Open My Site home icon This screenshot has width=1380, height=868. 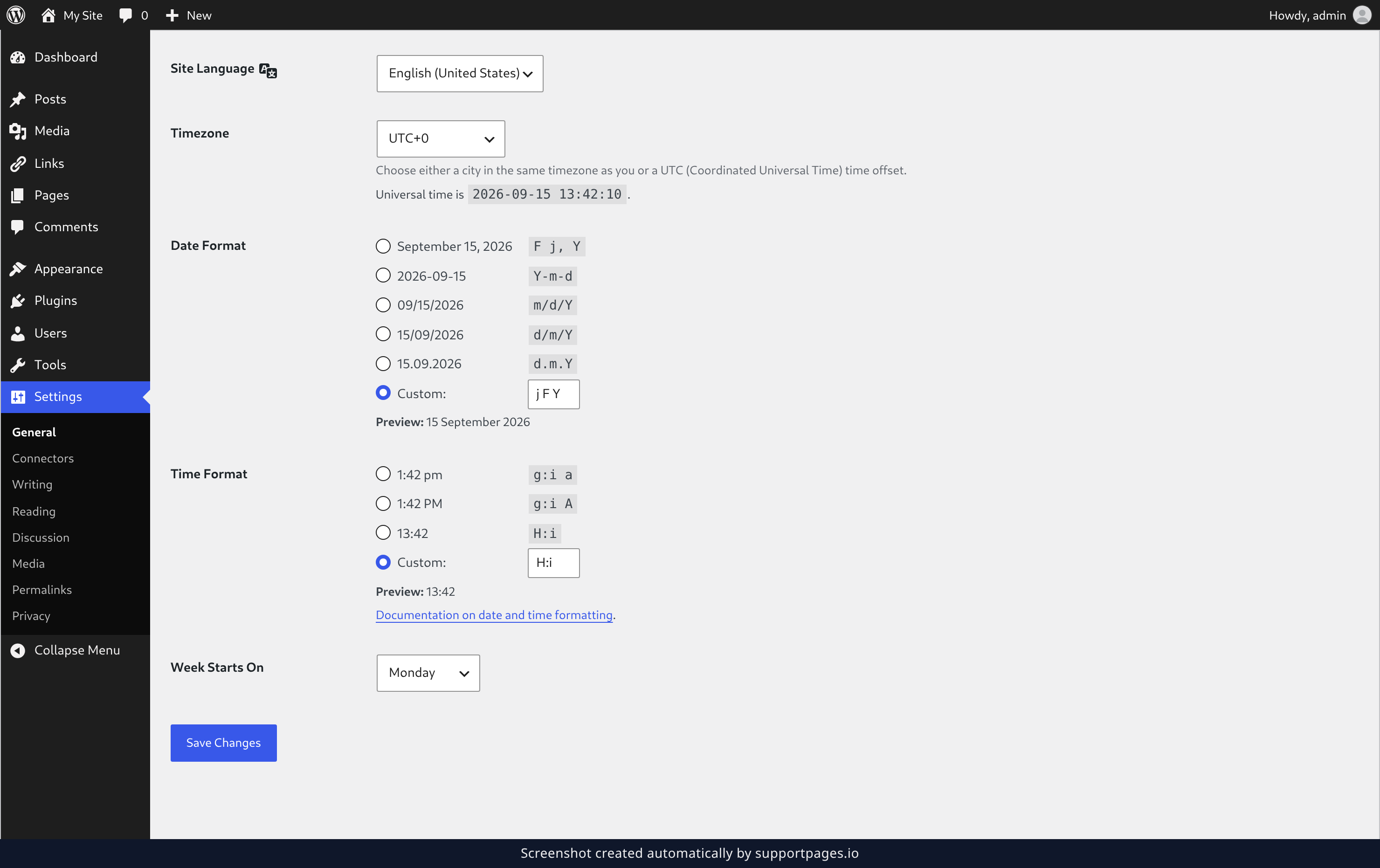tap(48, 15)
